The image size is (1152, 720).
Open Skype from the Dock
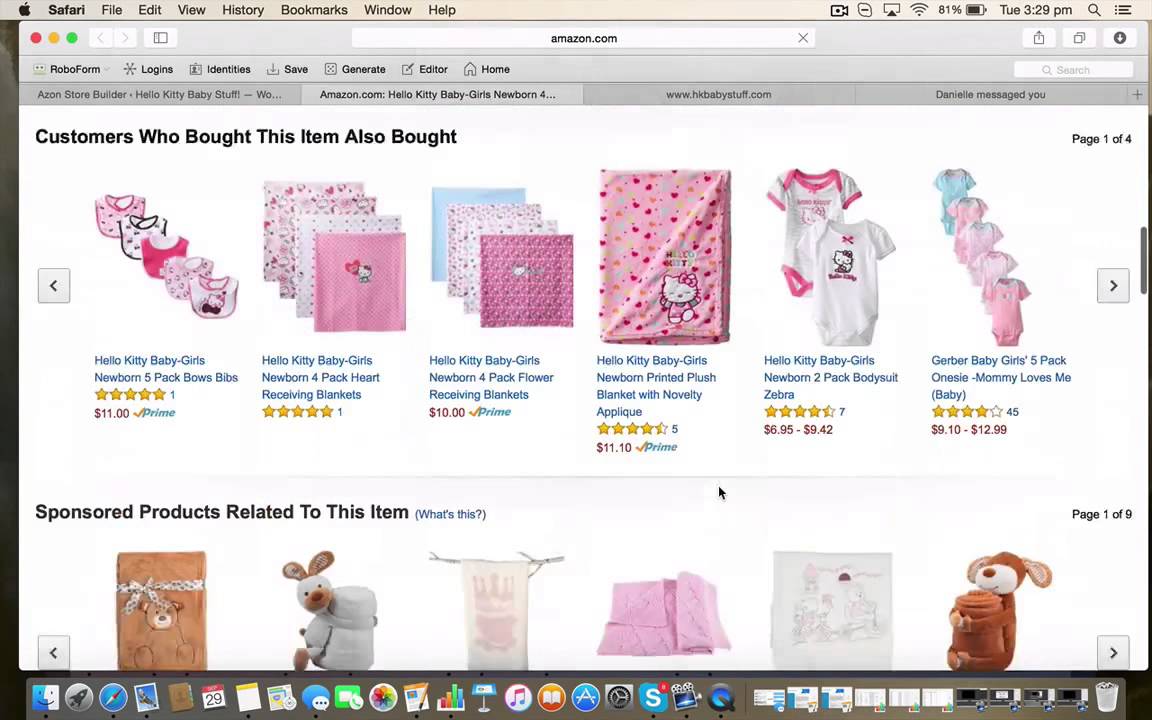pos(652,696)
